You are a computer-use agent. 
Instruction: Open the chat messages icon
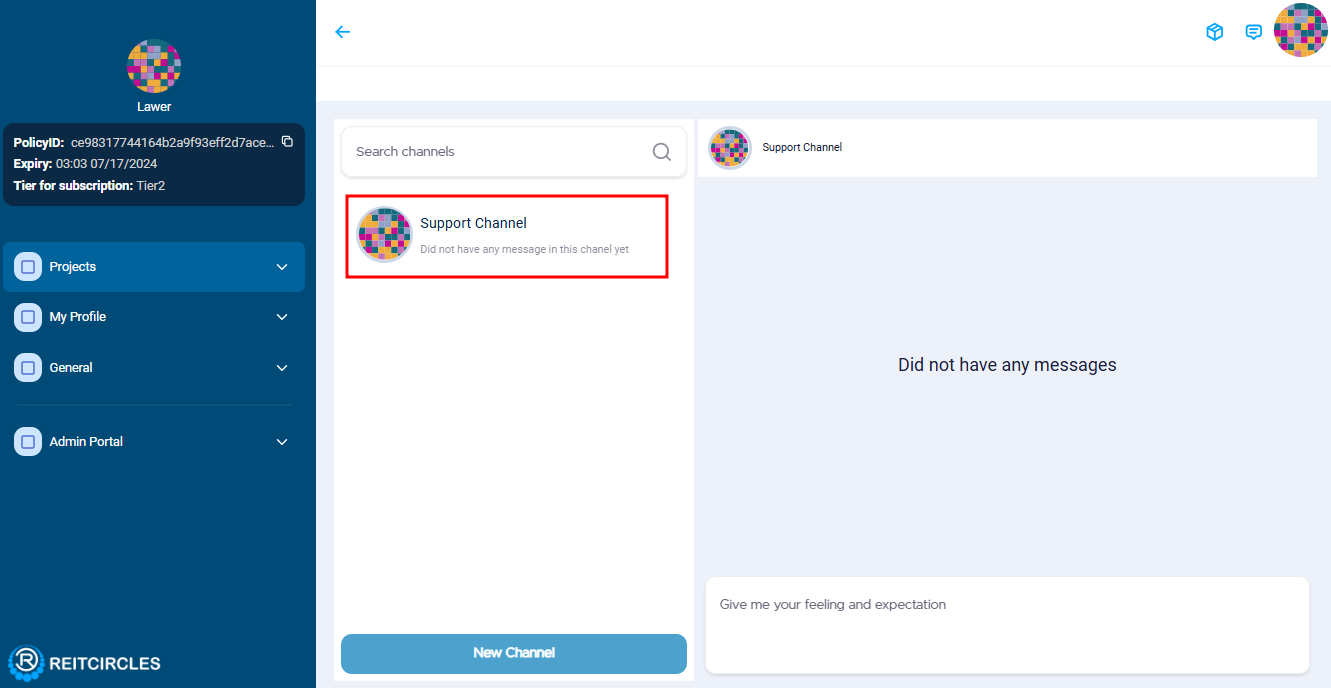[x=1253, y=32]
